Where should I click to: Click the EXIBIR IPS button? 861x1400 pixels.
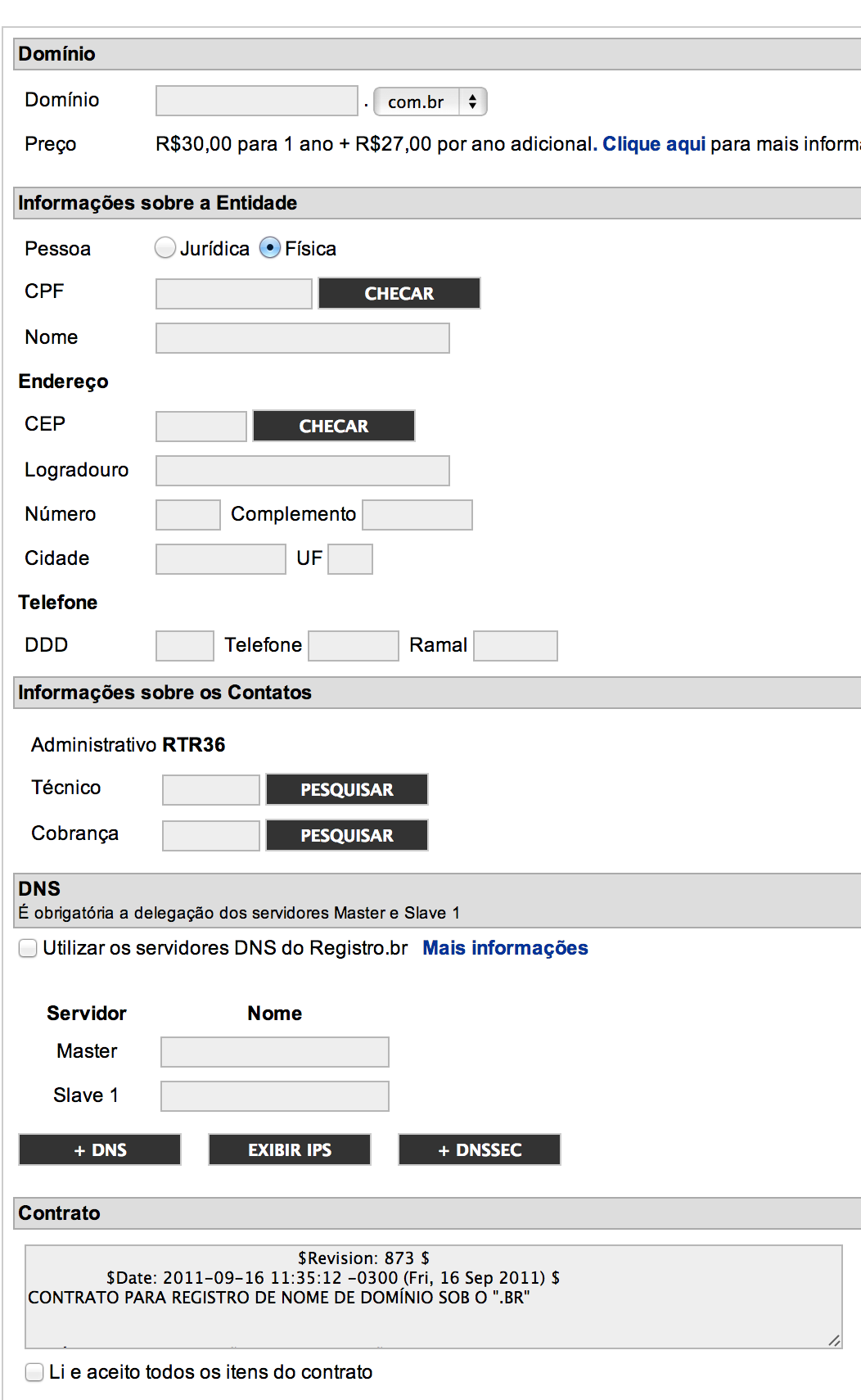[290, 1149]
